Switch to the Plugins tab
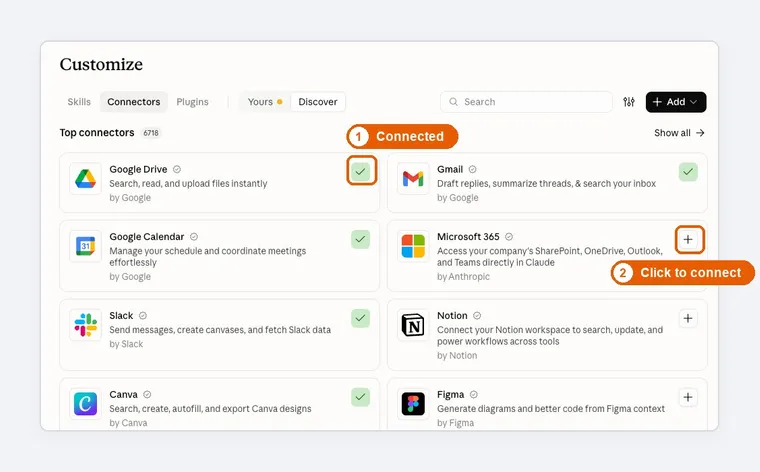Image resolution: width=760 pixels, height=472 pixels. (x=192, y=102)
